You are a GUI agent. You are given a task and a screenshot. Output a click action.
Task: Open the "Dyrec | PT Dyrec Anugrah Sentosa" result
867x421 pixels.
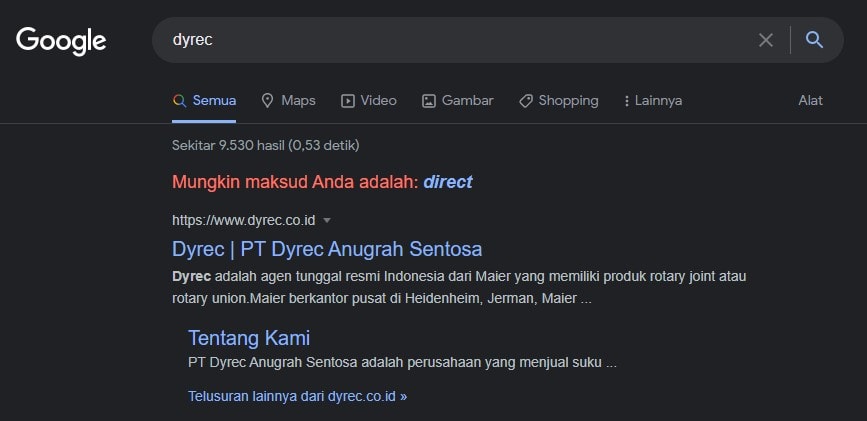click(x=327, y=248)
